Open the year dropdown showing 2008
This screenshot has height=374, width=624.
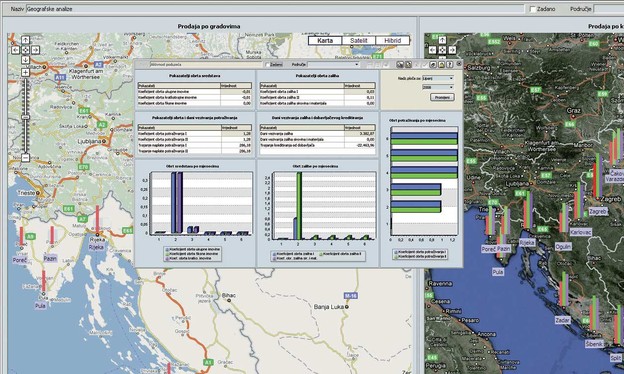point(438,87)
